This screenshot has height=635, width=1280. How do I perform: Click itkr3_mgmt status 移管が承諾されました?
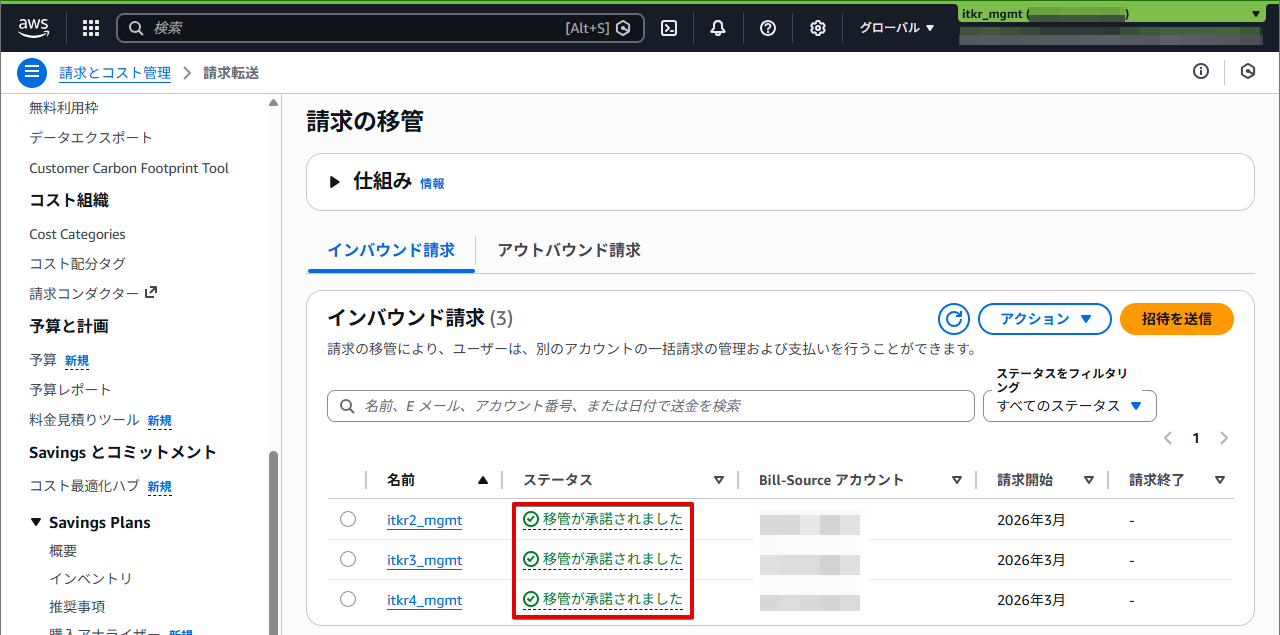(x=603, y=559)
